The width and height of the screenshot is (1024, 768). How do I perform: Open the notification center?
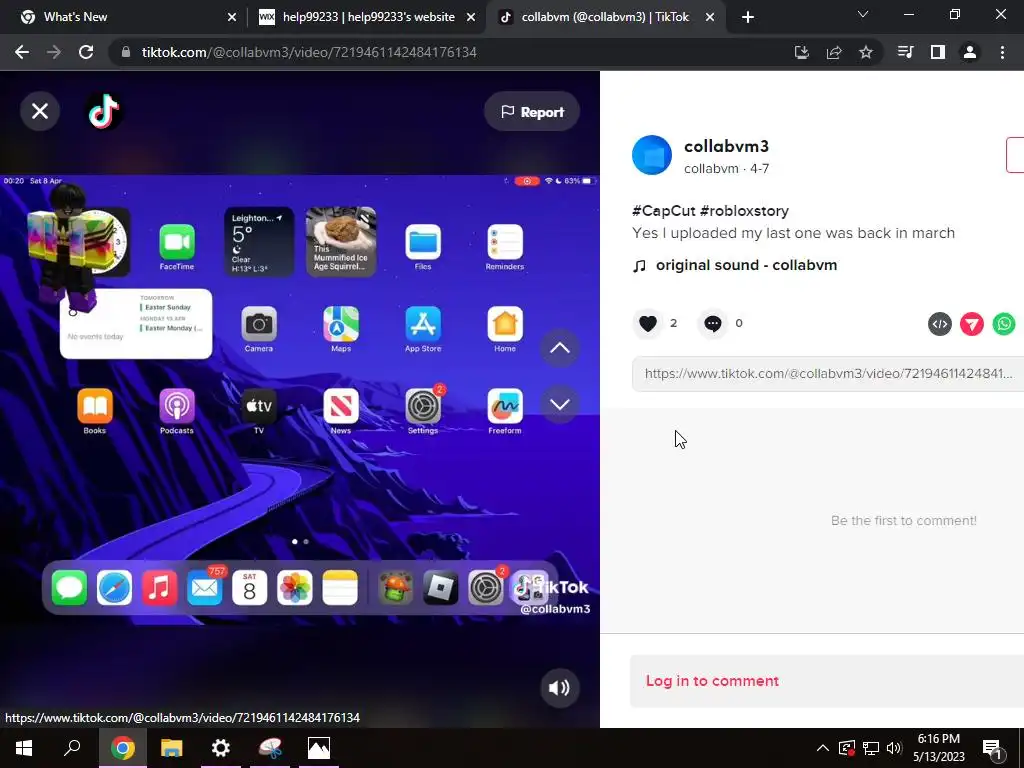[x=993, y=749]
